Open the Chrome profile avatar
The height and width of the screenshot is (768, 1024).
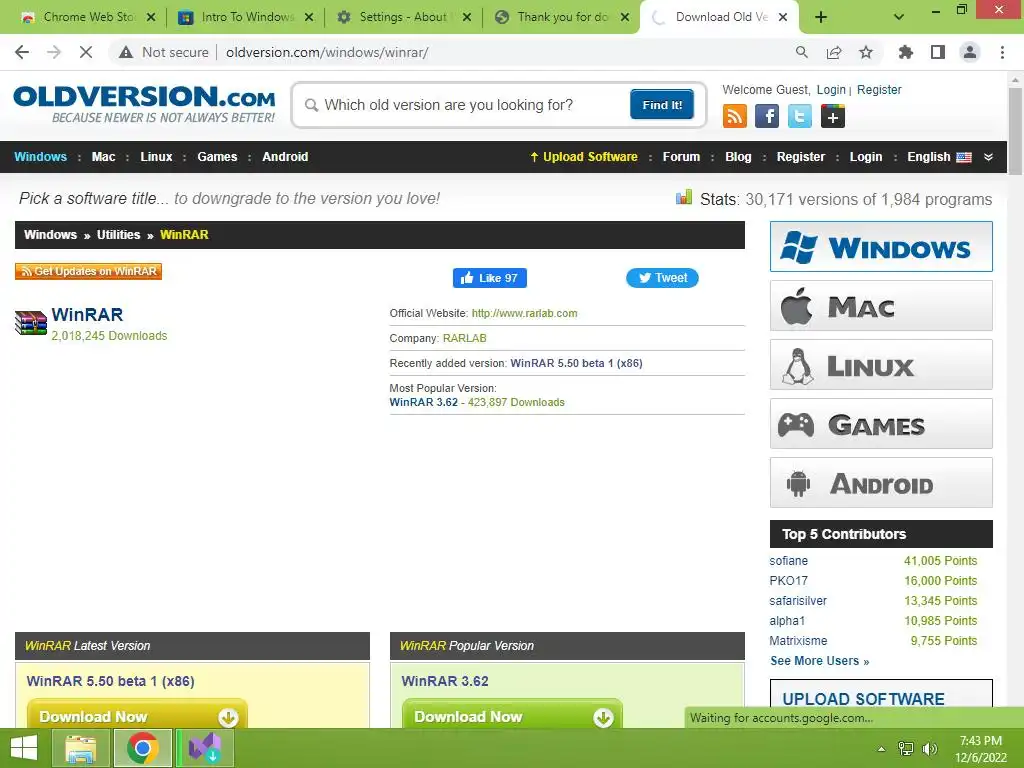[x=970, y=52]
